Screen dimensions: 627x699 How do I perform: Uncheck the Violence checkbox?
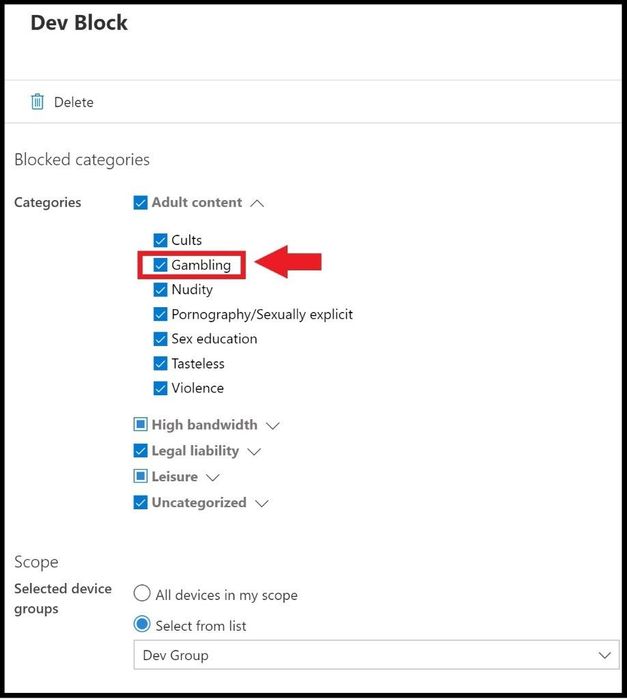tap(160, 388)
